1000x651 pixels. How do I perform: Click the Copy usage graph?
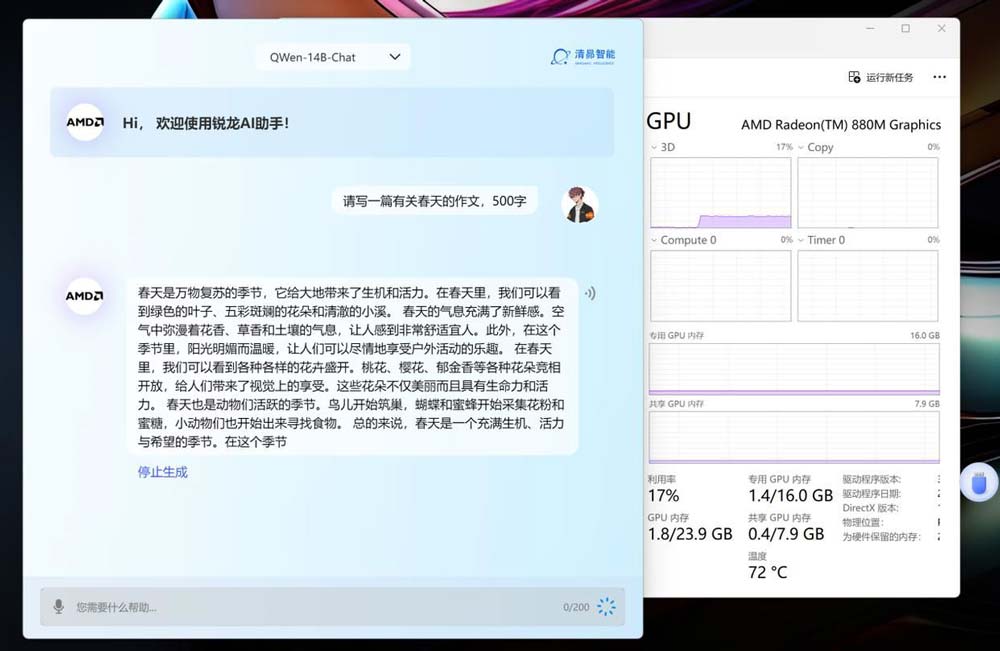pos(868,193)
